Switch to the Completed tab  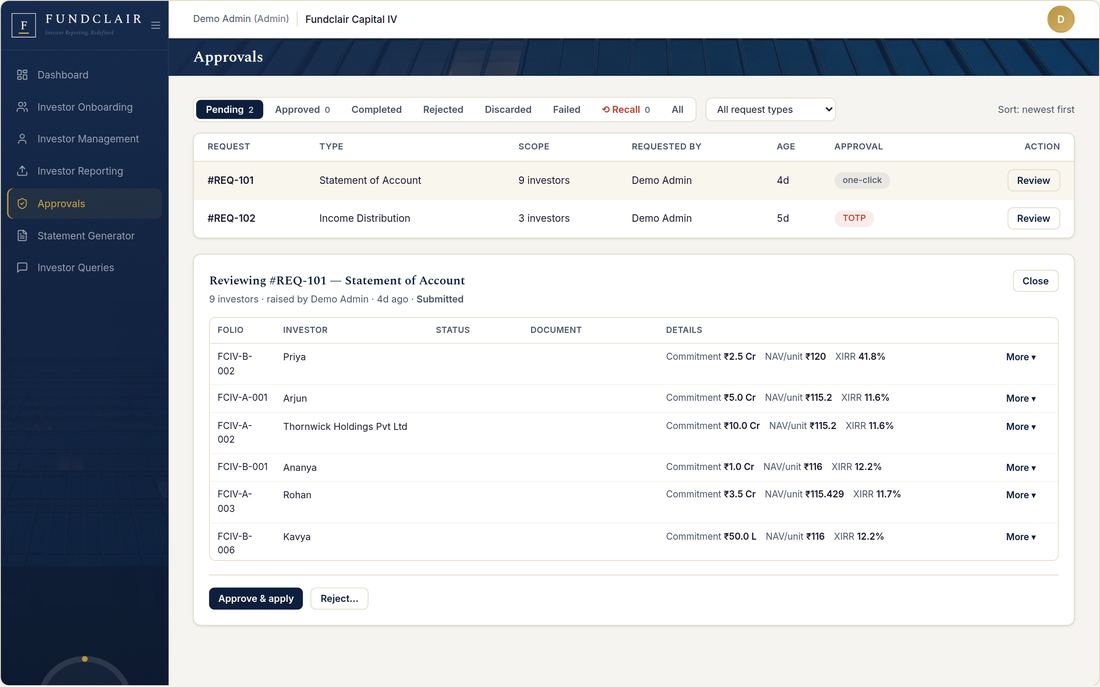[377, 109]
